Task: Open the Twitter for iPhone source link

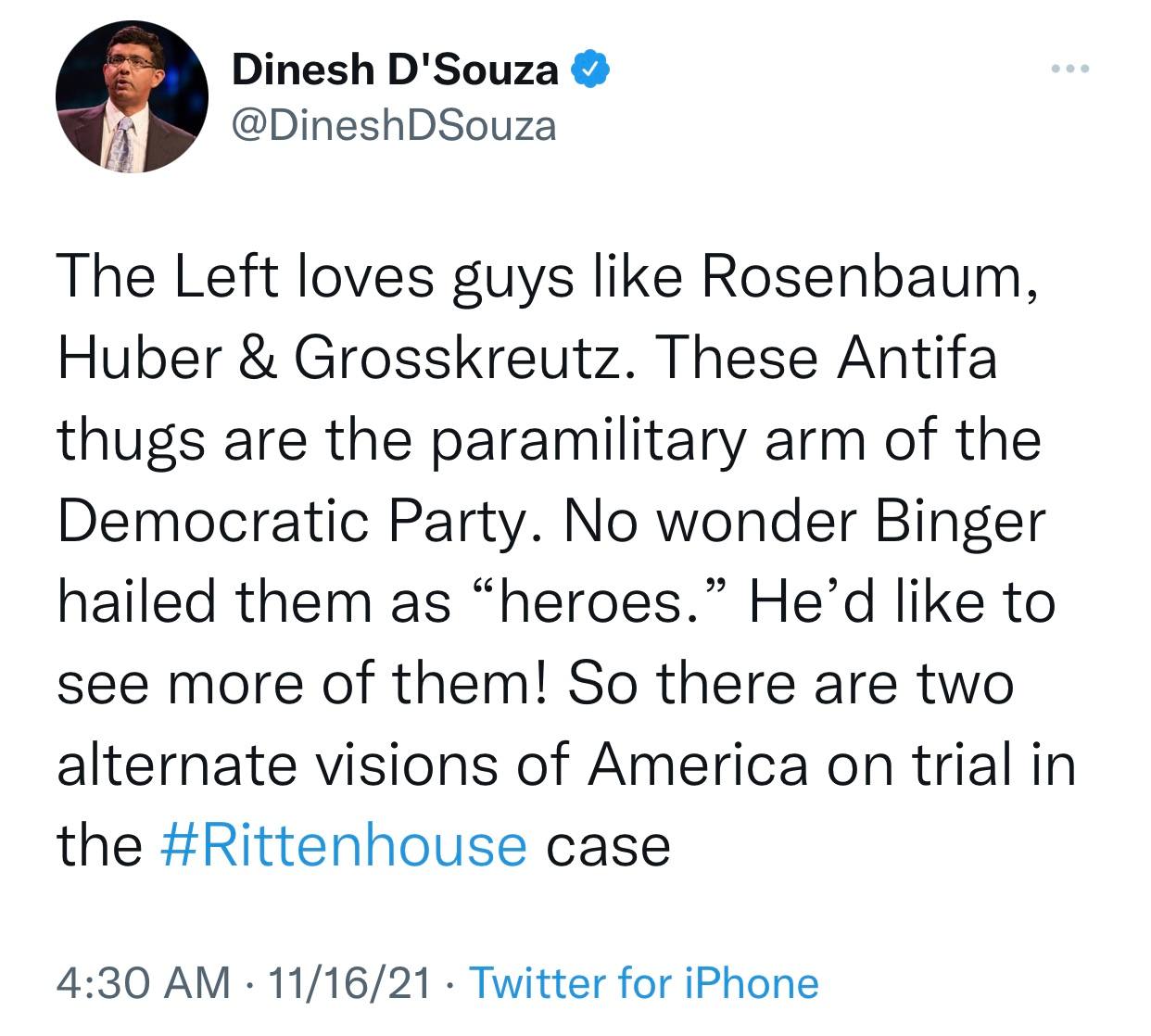Action: [645, 983]
